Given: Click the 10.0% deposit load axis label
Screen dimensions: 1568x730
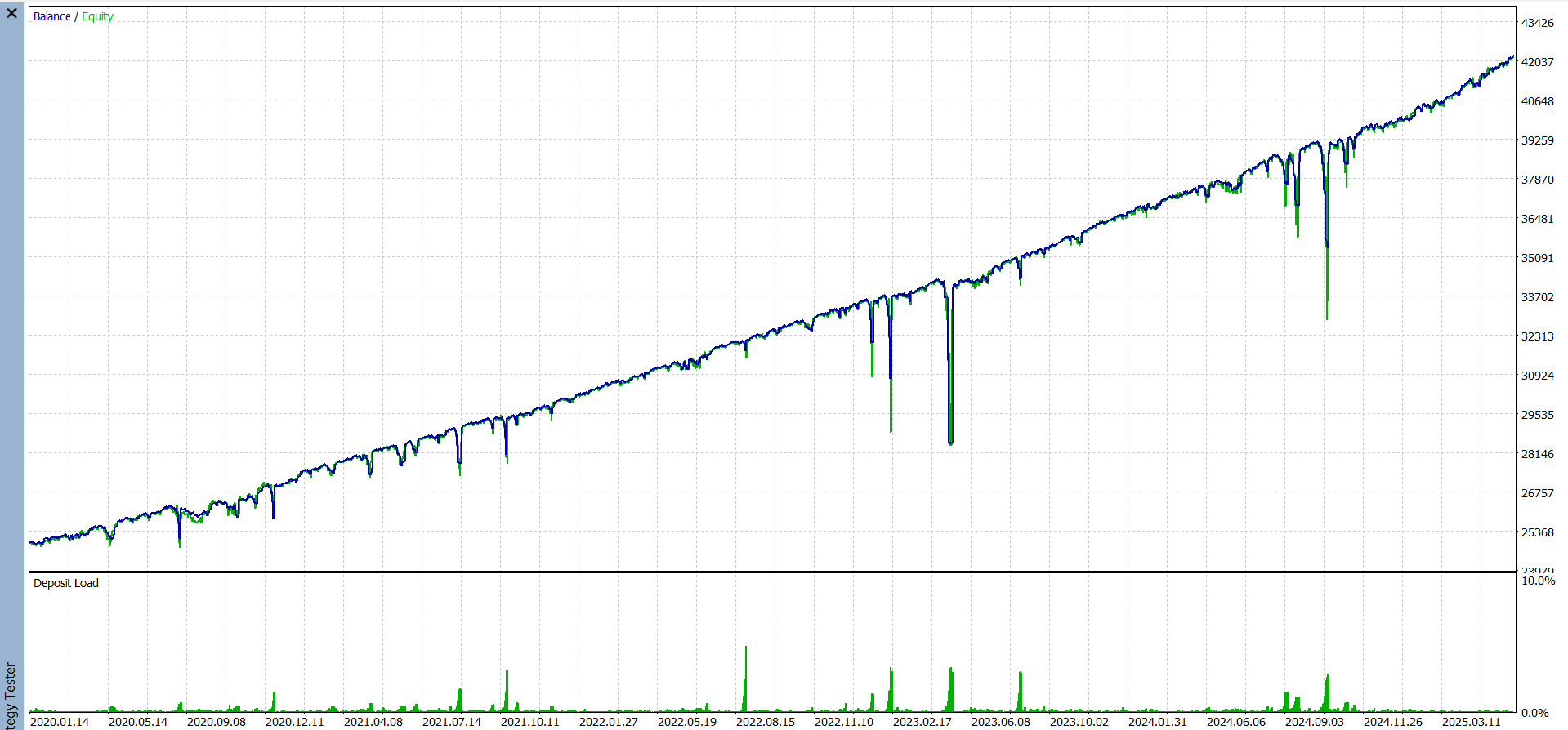Looking at the screenshot, I should click(x=1538, y=581).
